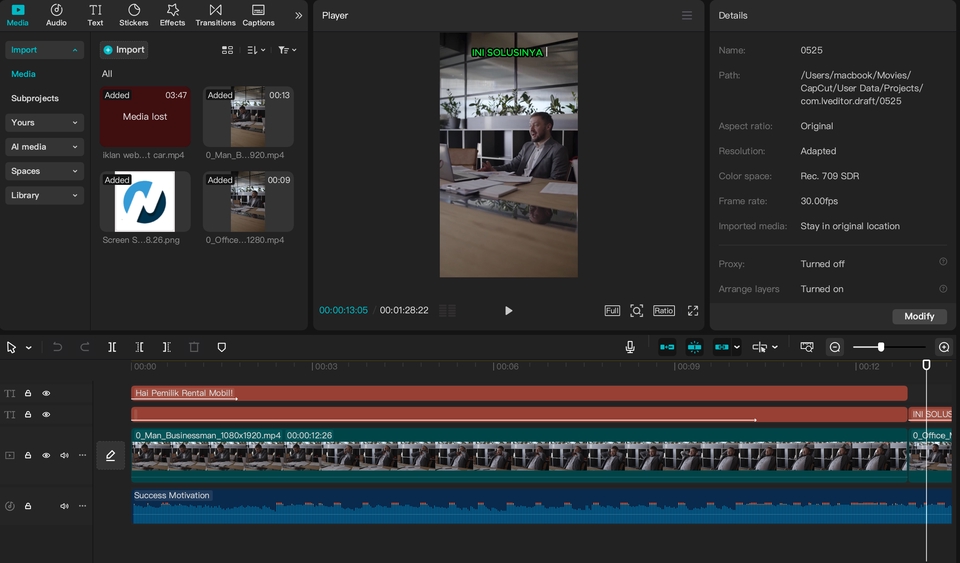
Task: Open the Captions tab
Action: point(258,15)
